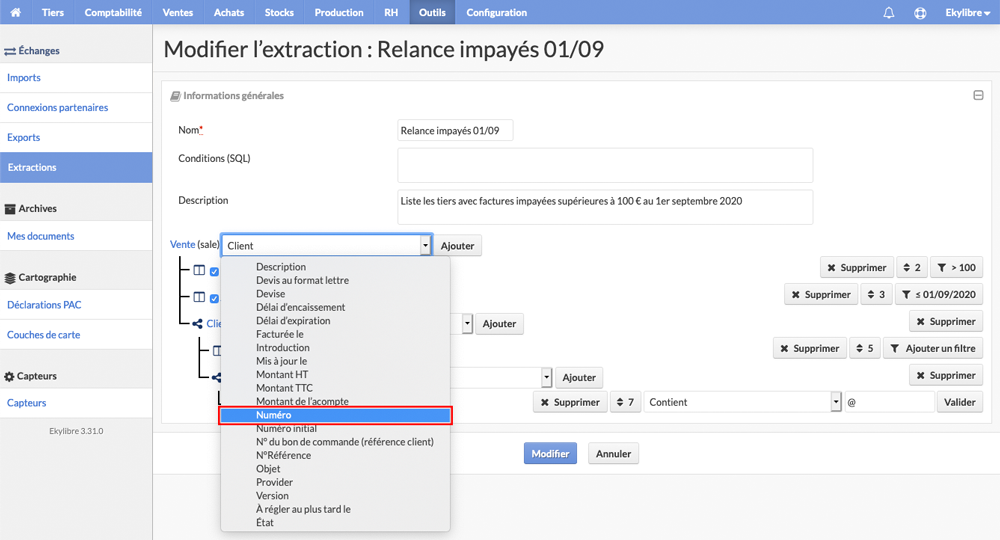Select Description from the dropdown list
This screenshot has width=1000, height=540.
(x=281, y=266)
